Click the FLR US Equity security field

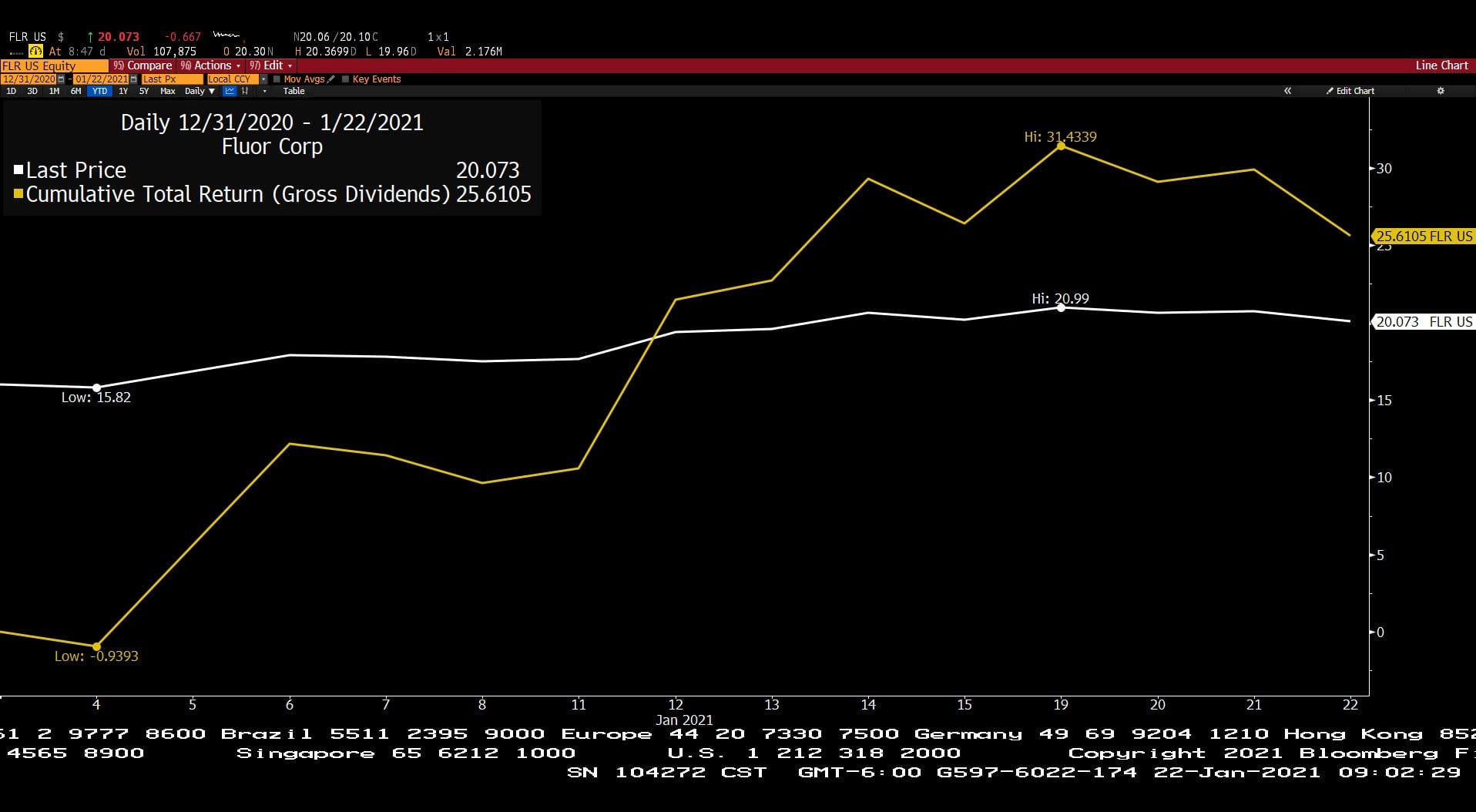point(54,66)
